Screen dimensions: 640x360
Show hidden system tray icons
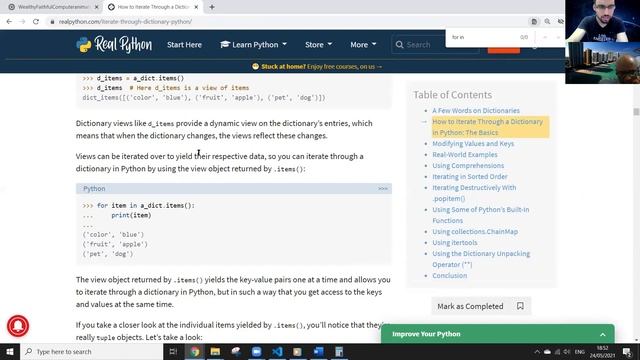pyautogui.click(x=537, y=351)
